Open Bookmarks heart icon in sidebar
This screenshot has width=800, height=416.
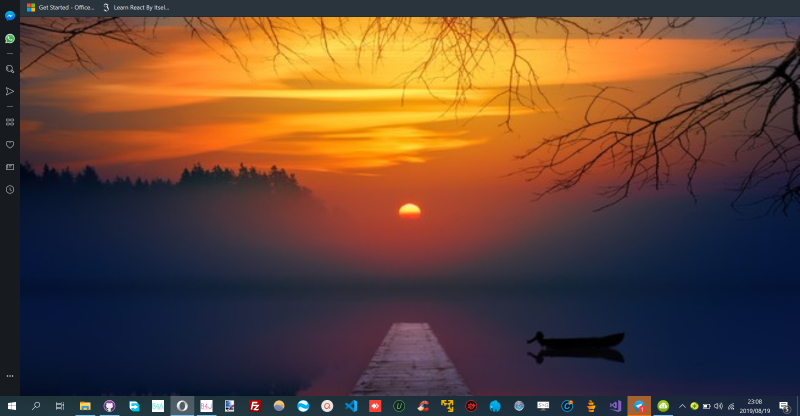[x=10, y=144]
